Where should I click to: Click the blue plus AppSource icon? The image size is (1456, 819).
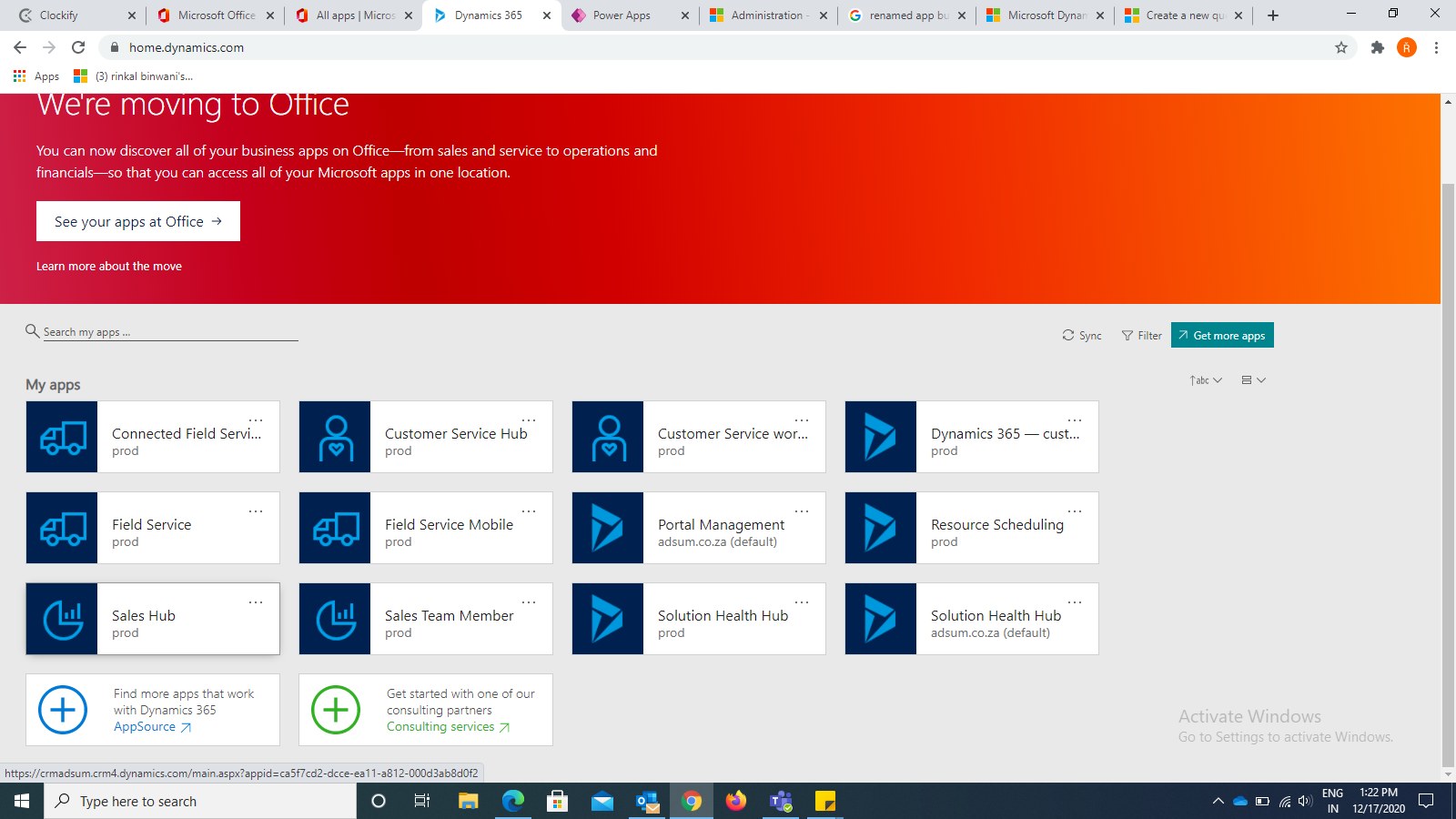pyautogui.click(x=63, y=710)
